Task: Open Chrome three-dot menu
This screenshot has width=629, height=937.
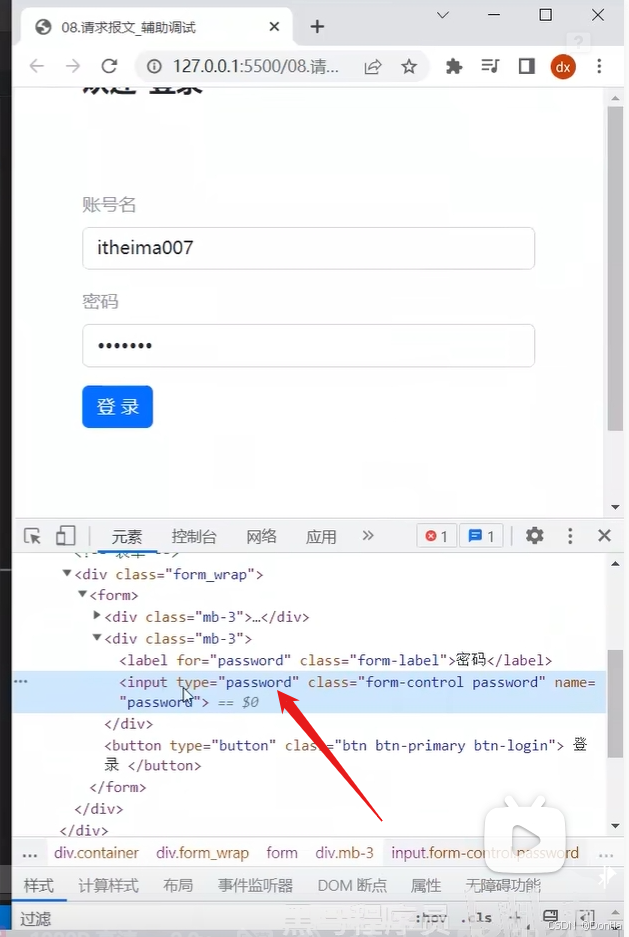Action: coord(599,66)
